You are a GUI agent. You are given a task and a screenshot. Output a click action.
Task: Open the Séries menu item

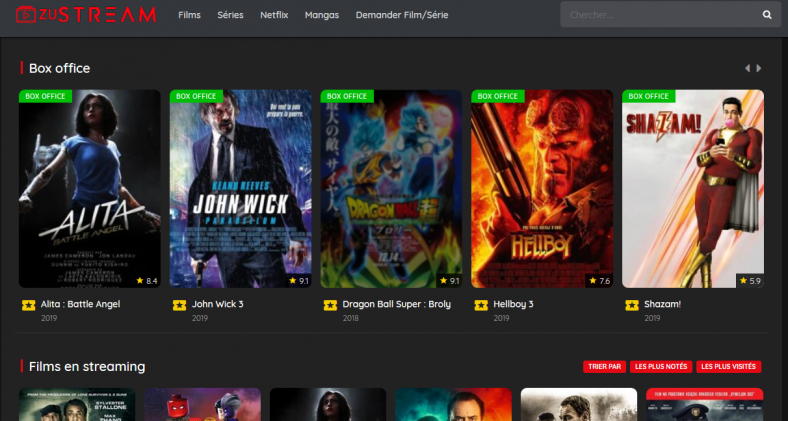coord(230,15)
